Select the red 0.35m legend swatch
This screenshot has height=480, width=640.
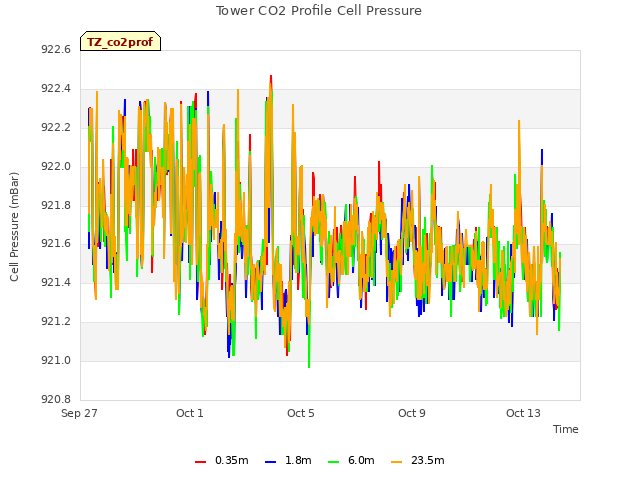(x=200, y=462)
